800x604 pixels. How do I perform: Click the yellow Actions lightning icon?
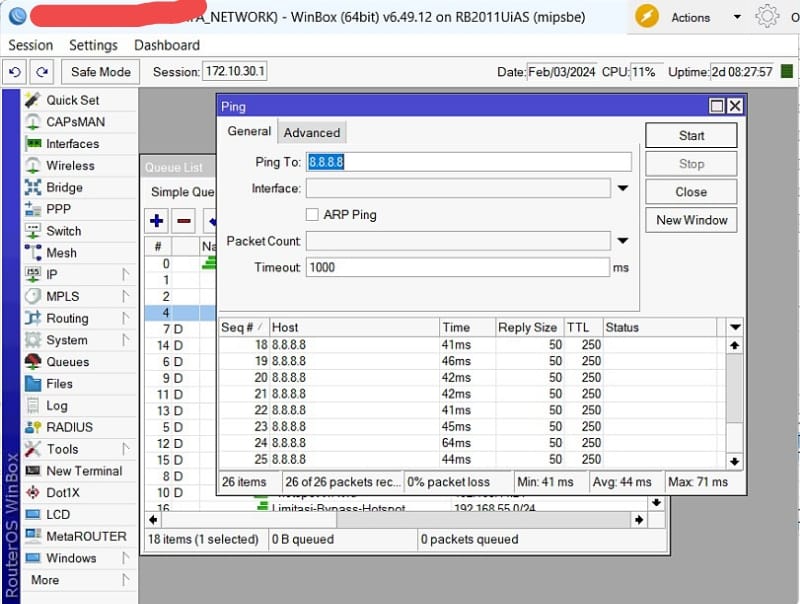[647, 17]
